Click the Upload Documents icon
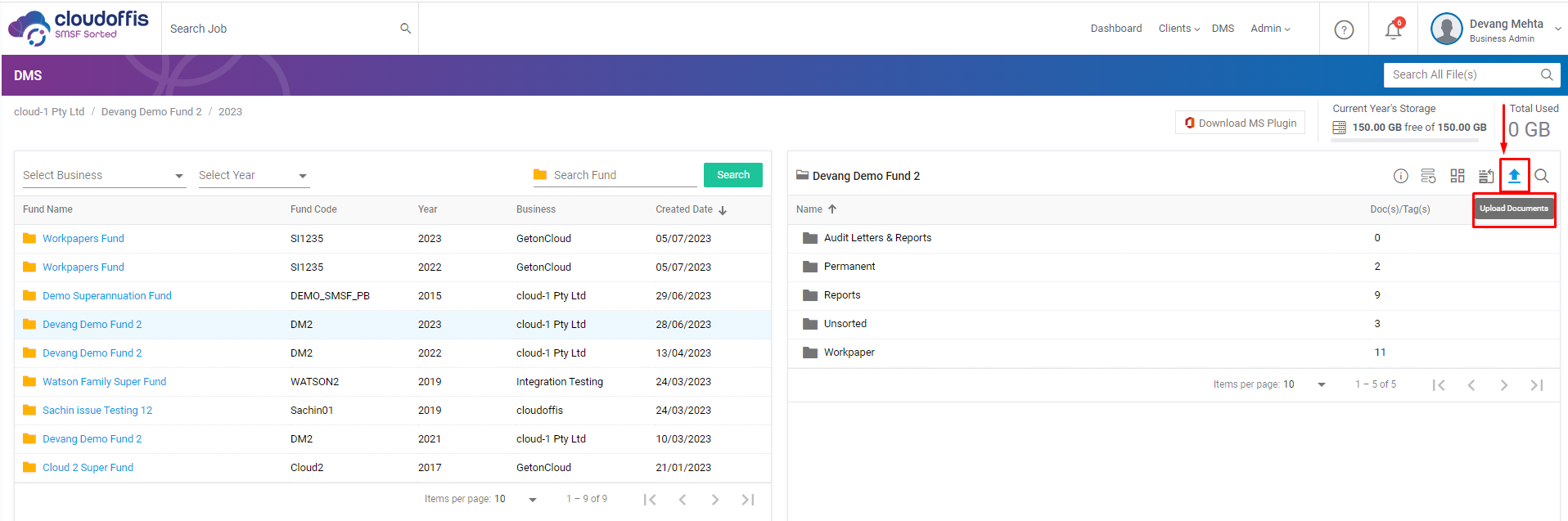 click(1514, 176)
